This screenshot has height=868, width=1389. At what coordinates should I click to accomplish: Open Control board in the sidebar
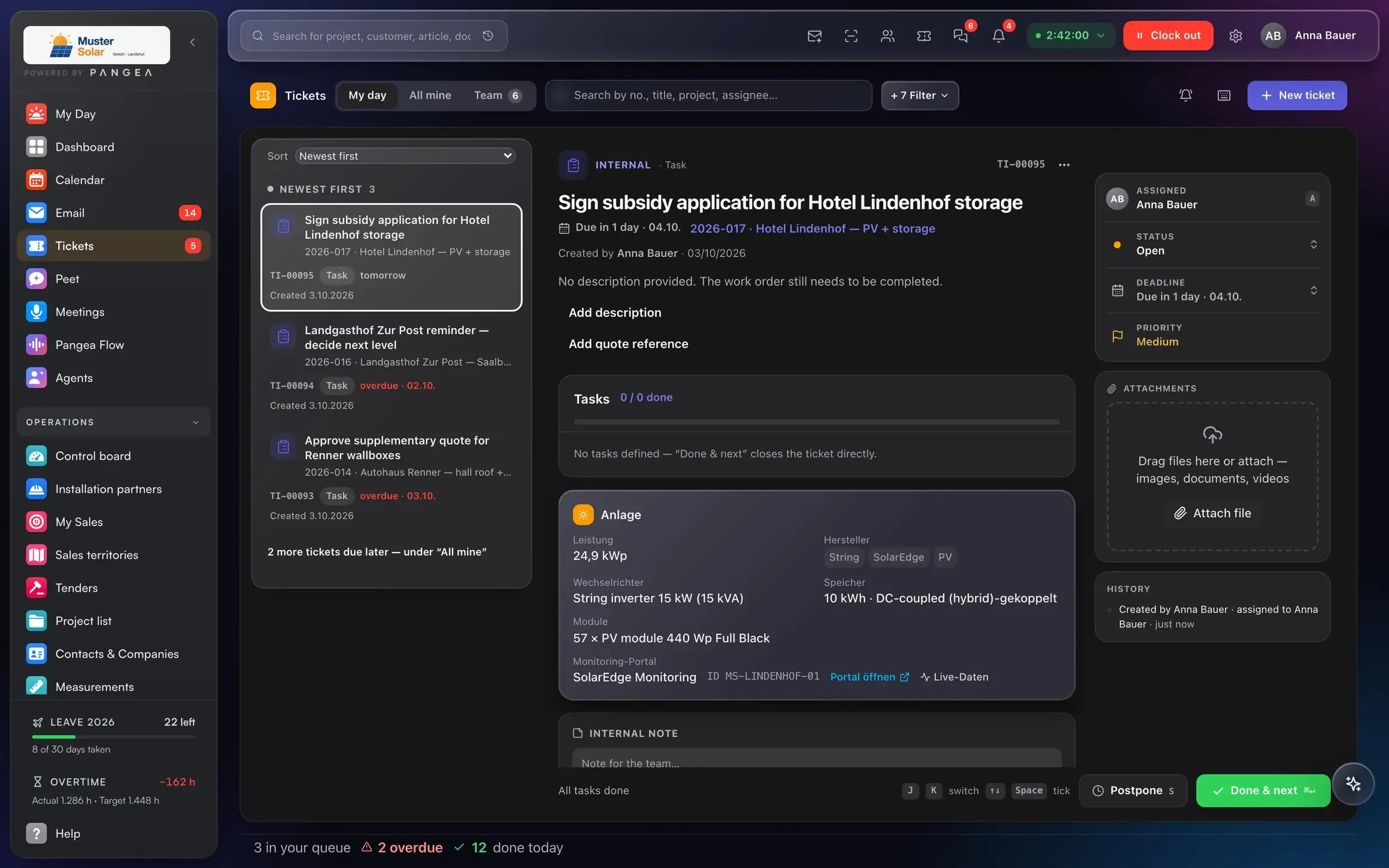[x=114, y=456]
